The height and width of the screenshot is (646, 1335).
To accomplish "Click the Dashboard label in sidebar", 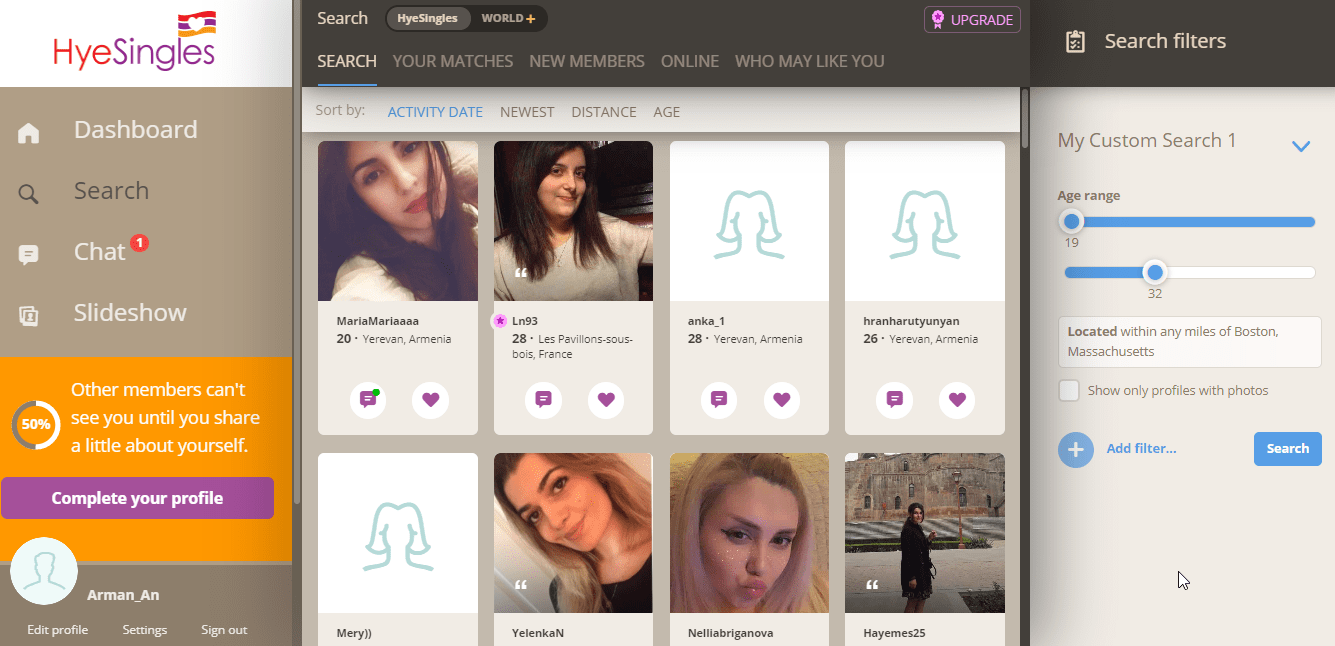I will [x=136, y=130].
